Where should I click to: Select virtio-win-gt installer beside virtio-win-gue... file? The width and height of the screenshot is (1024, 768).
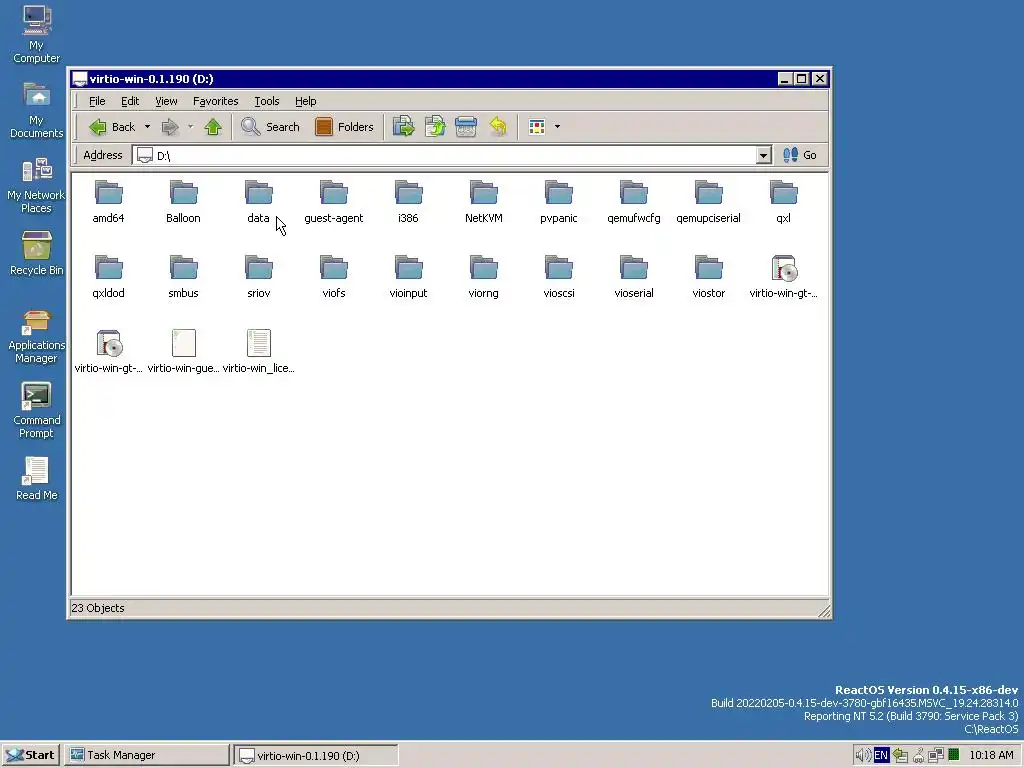click(x=108, y=353)
